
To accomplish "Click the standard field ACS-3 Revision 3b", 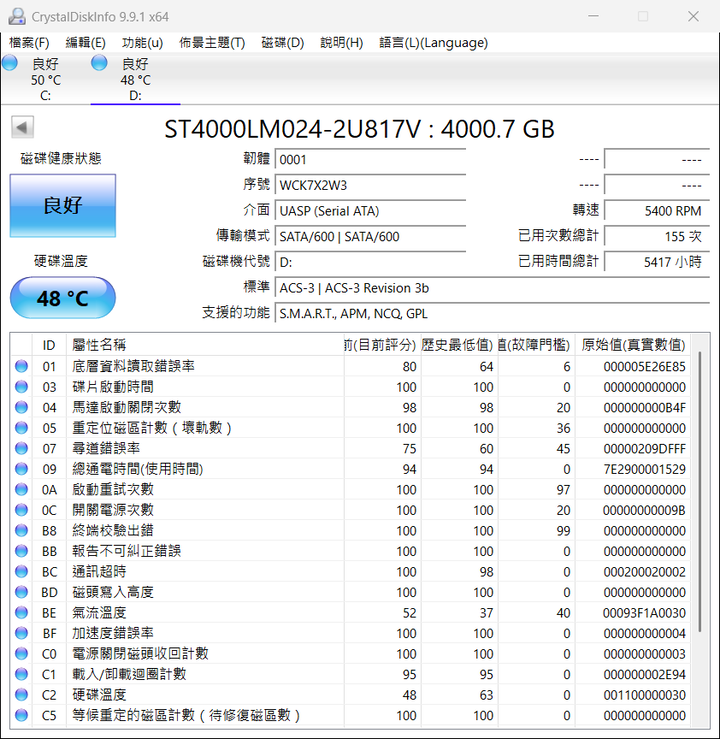I will tap(492, 288).
